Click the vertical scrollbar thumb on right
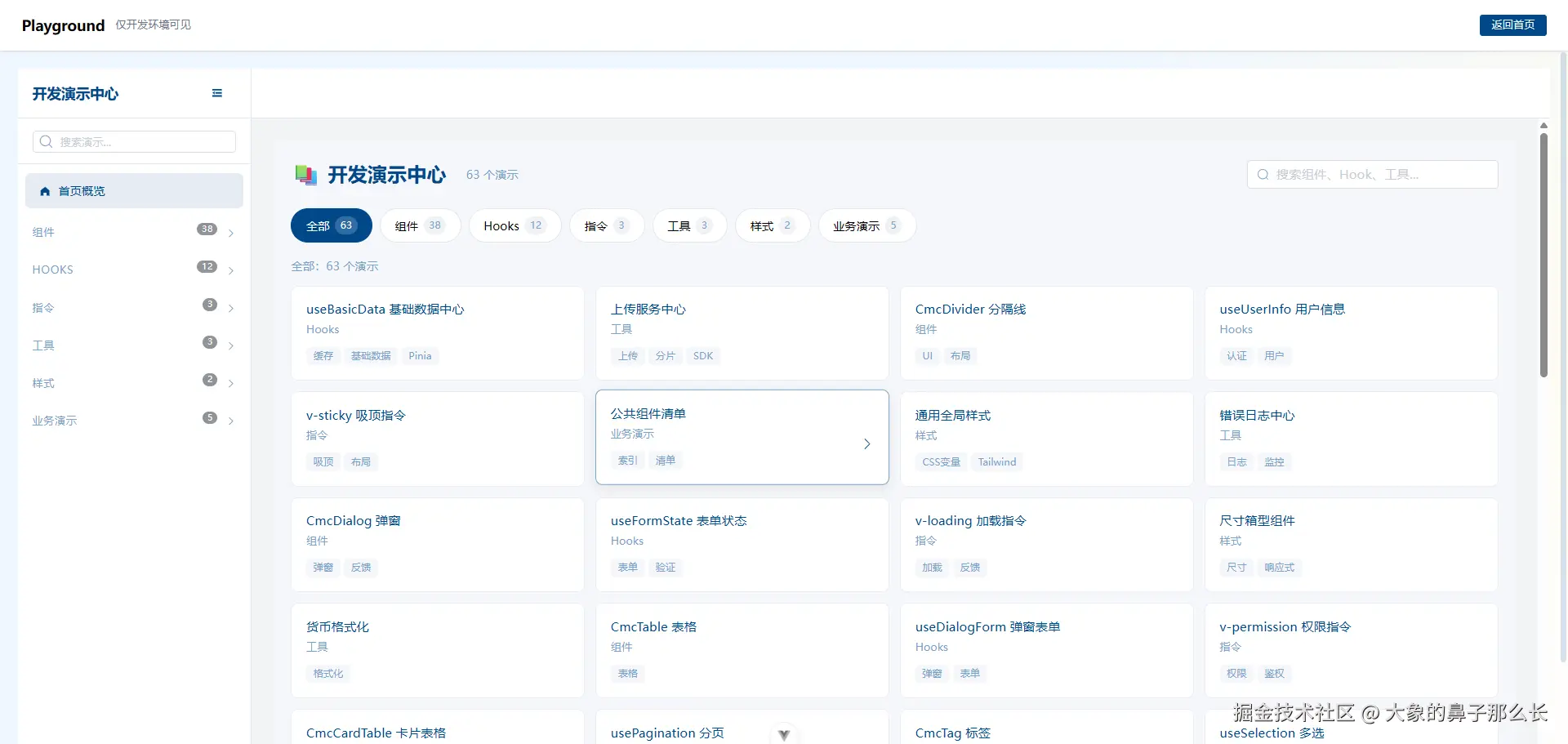This screenshot has height=744, width=1568. 1543,253
